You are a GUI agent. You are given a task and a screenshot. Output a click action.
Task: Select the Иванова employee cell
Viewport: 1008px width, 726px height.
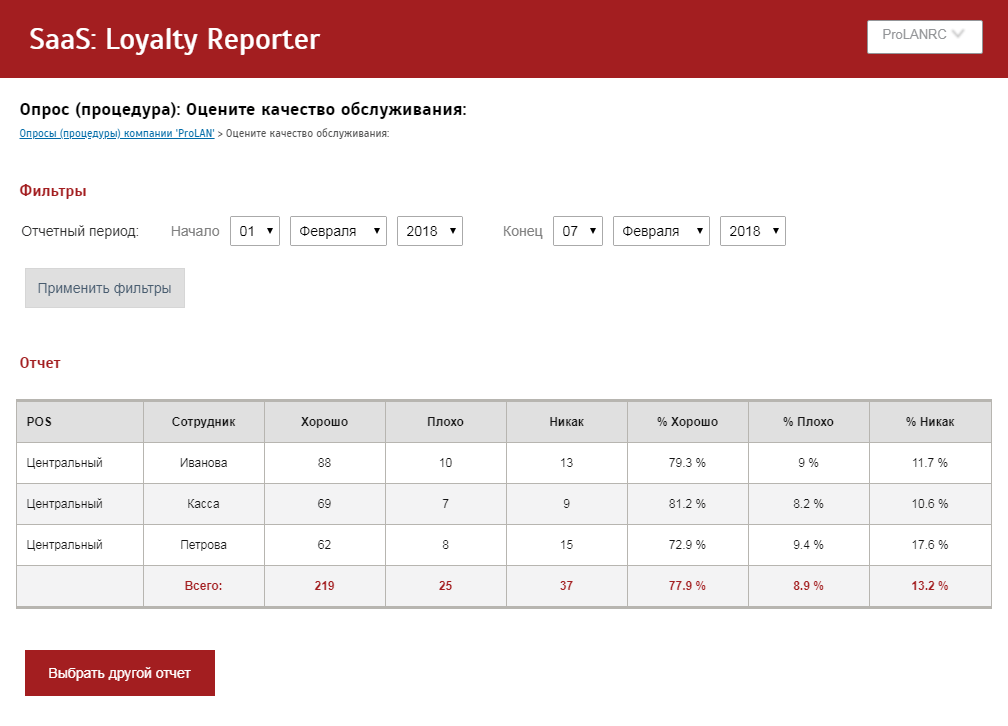pos(204,463)
